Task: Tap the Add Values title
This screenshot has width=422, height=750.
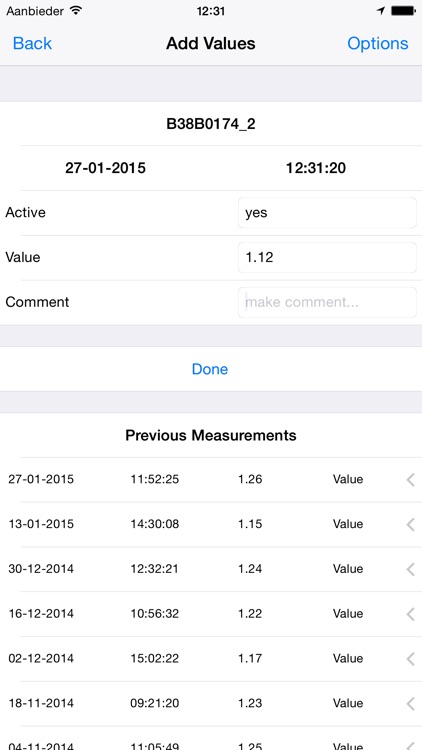Action: [211, 44]
